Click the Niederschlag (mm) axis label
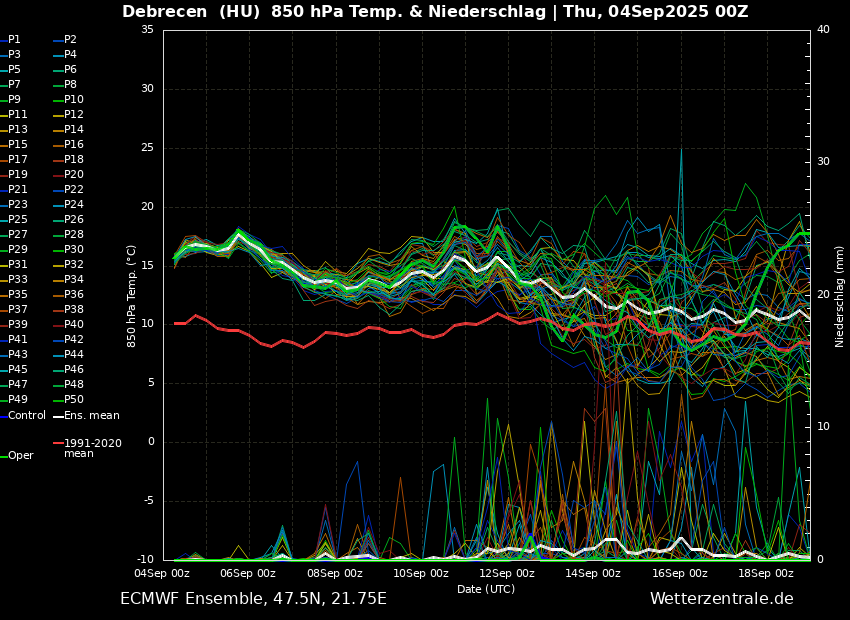Image resolution: width=850 pixels, height=620 pixels. point(840,295)
